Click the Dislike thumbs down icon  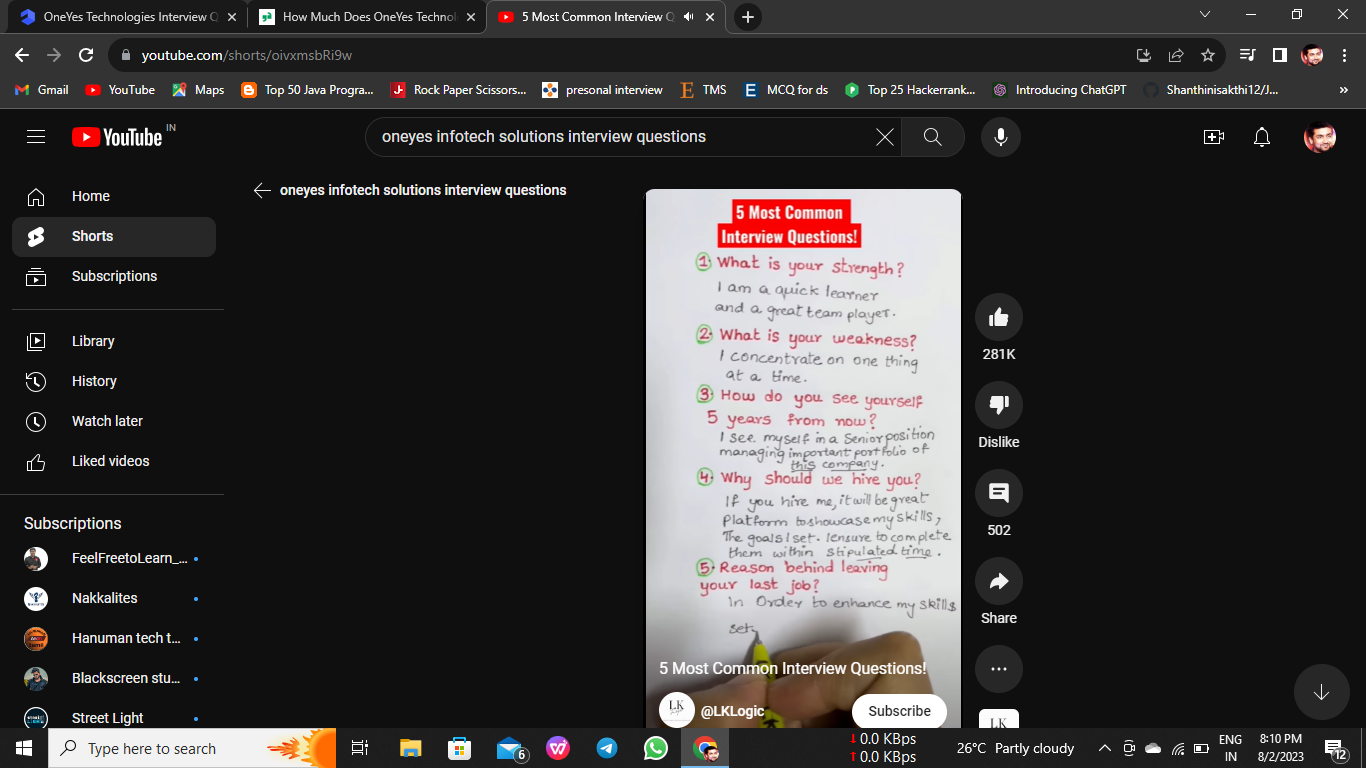(x=998, y=406)
